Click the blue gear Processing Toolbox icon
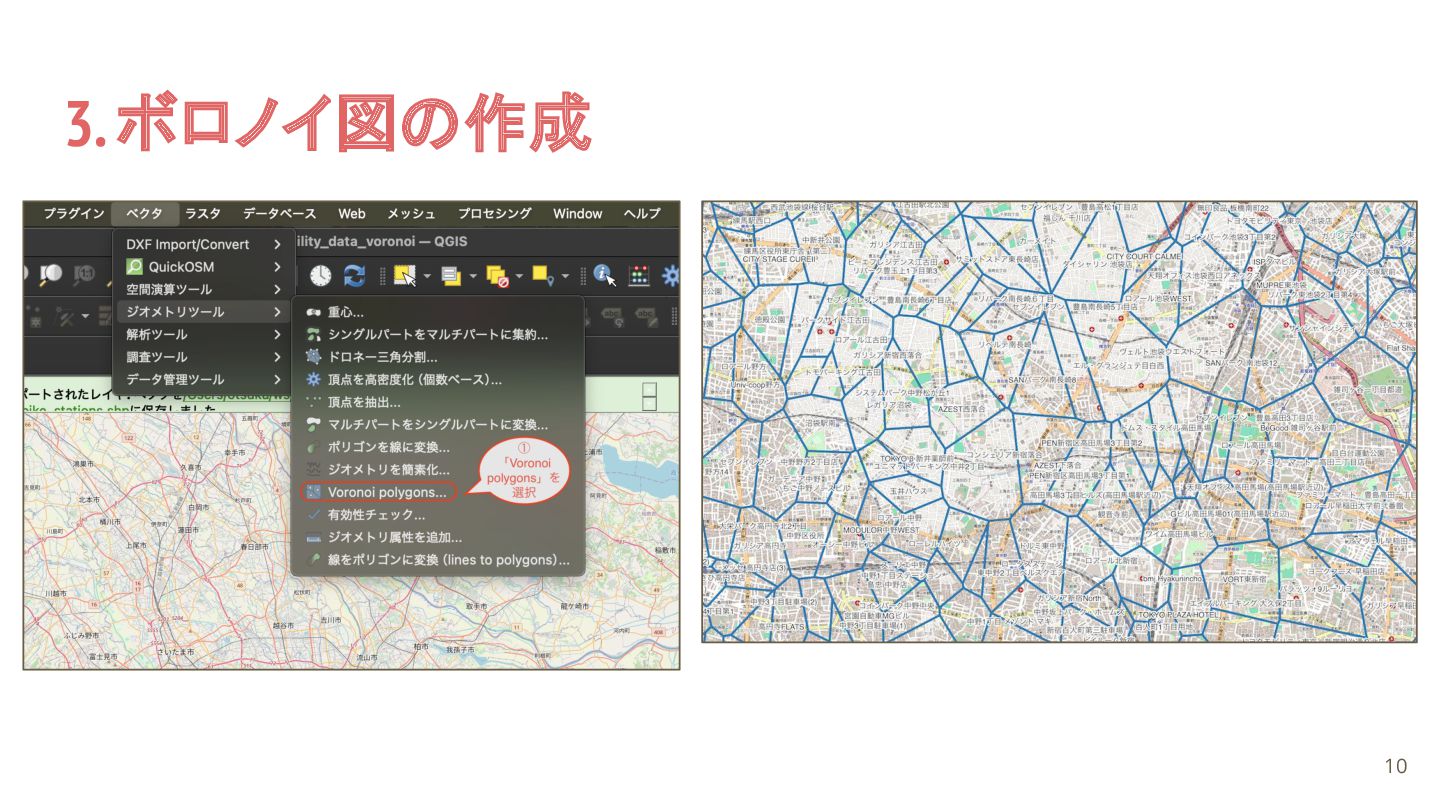The image size is (1440, 810). 671,274
